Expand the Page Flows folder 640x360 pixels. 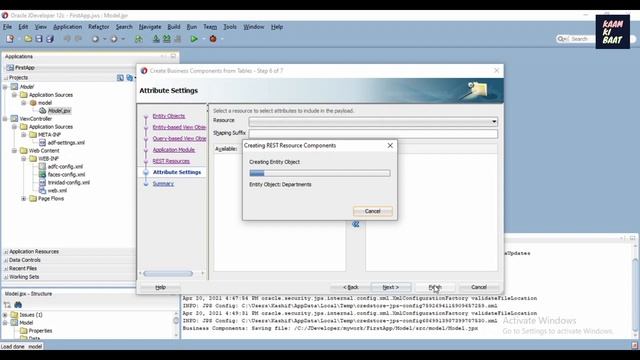pyautogui.click(x=24, y=199)
